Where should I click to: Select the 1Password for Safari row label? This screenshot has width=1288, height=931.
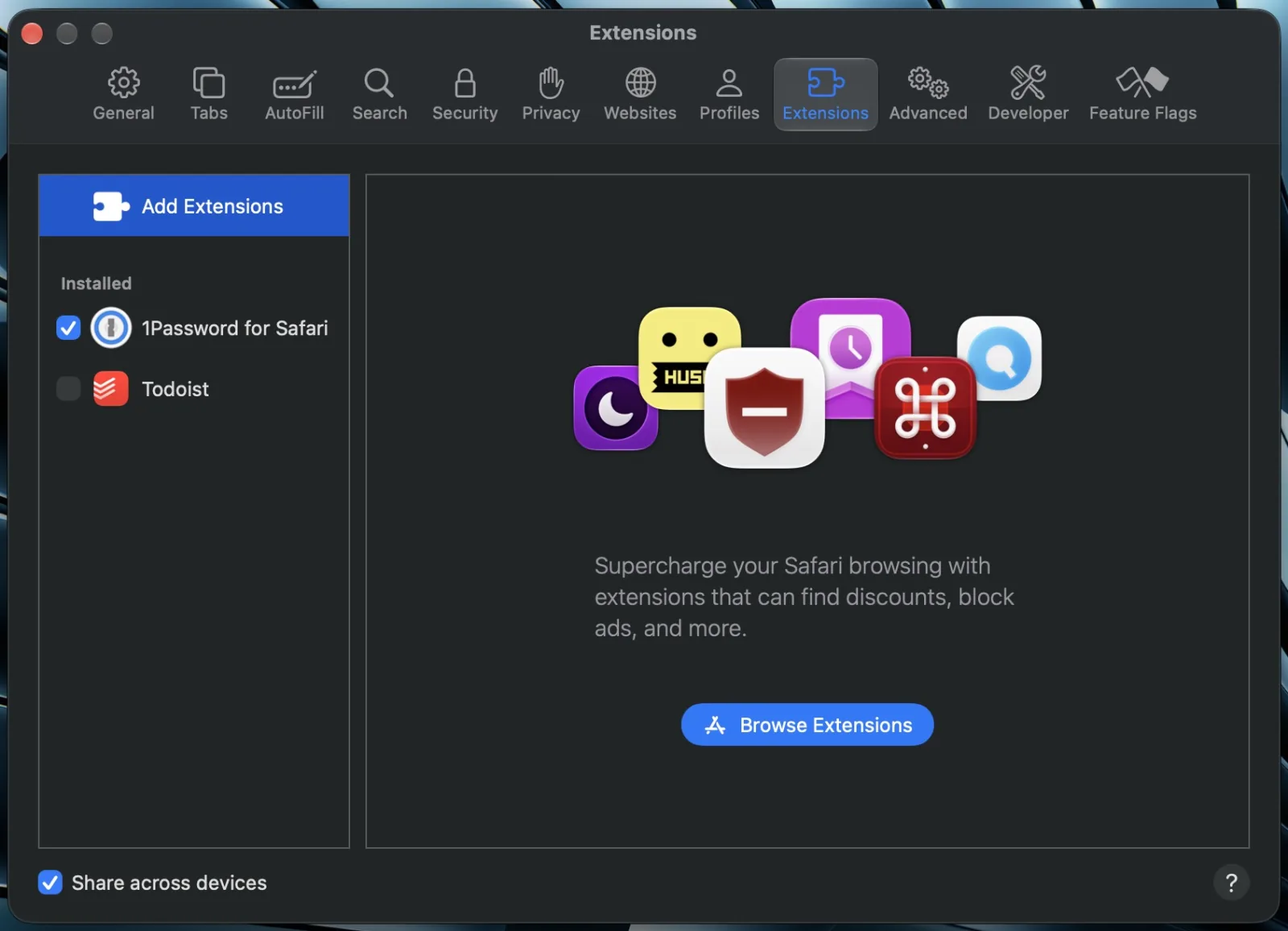(235, 328)
